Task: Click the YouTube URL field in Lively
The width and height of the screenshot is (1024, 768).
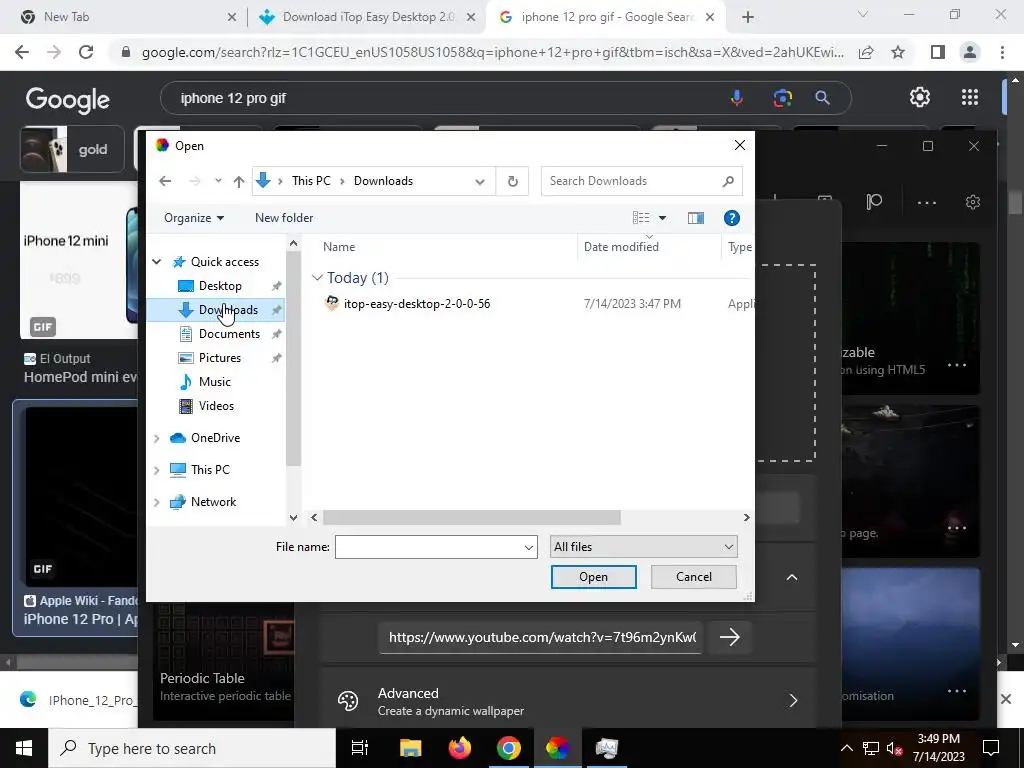Action: click(x=541, y=637)
